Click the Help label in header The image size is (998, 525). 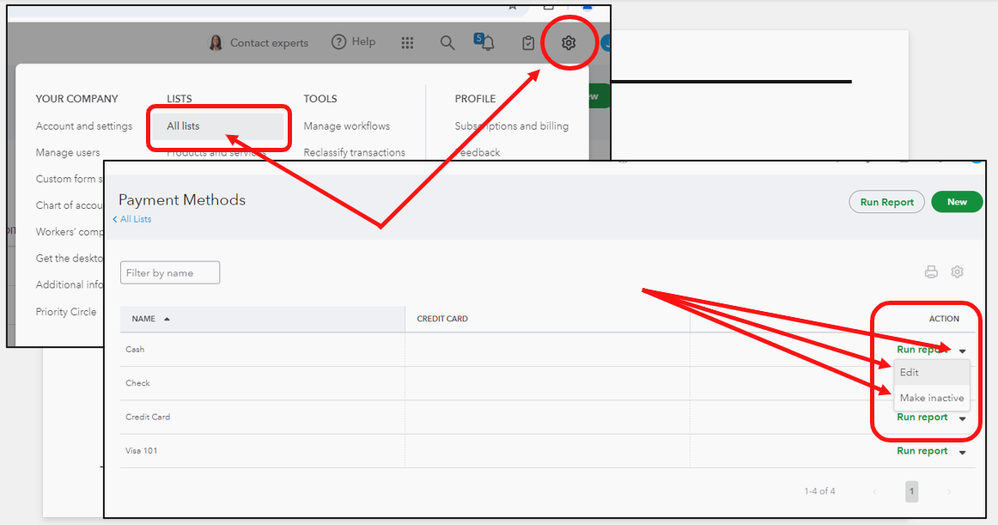[x=363, y=42]
